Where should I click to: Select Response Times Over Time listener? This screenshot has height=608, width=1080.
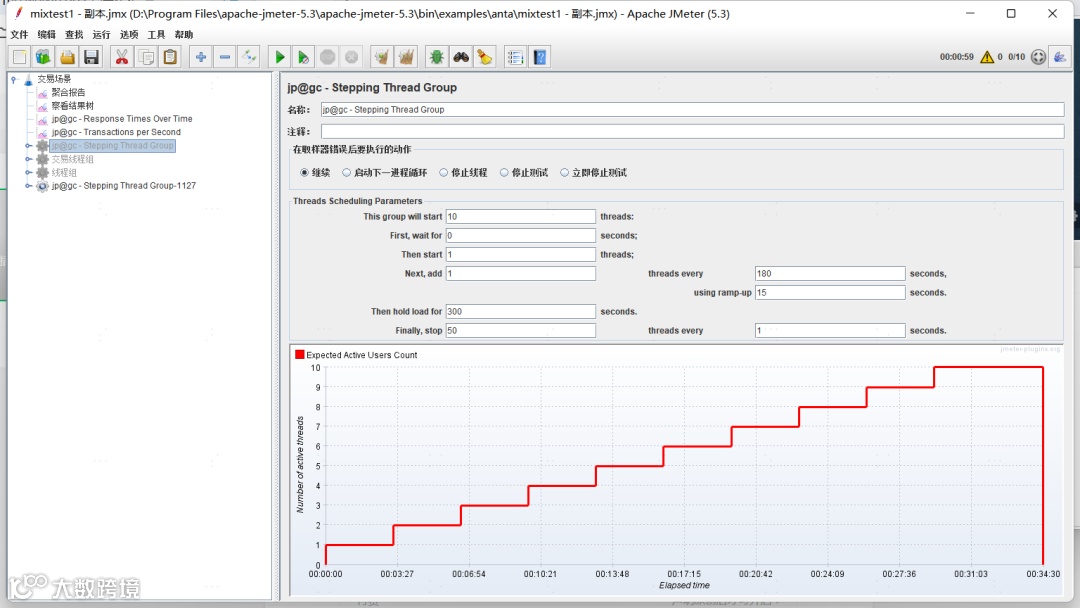point(122,119)
